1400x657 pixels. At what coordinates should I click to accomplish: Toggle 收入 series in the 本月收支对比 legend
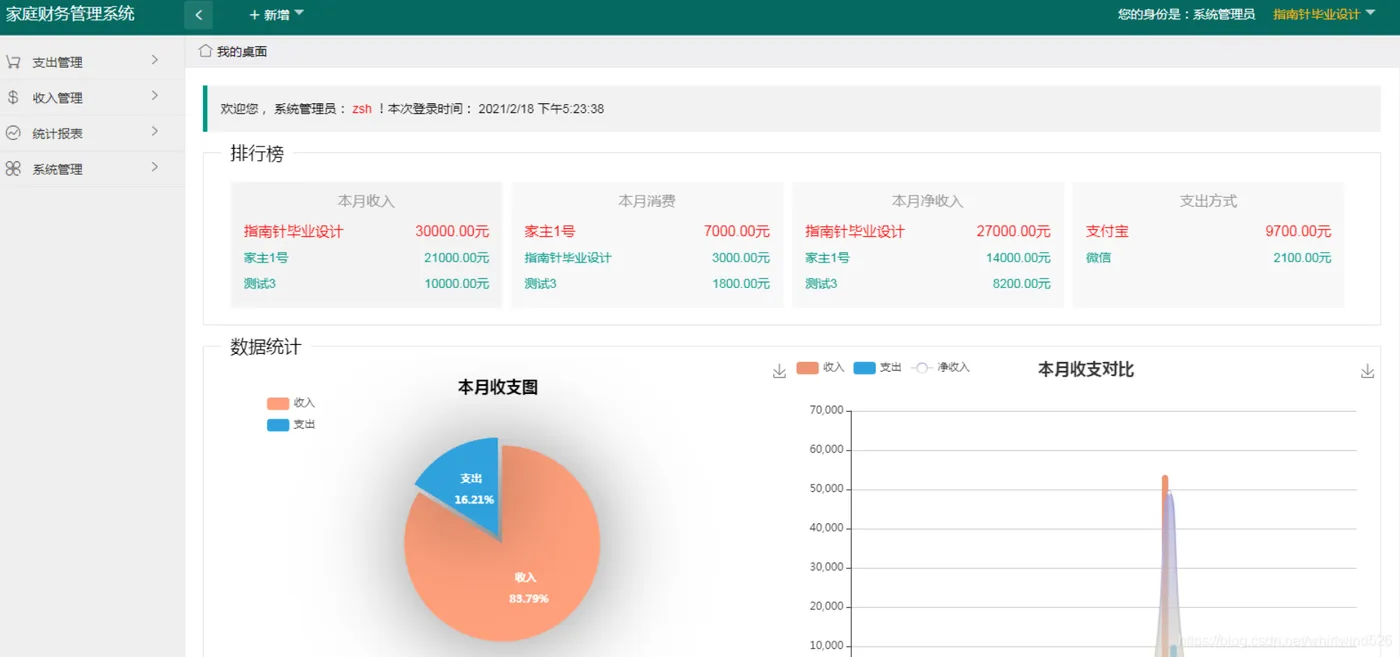(820, 368)
